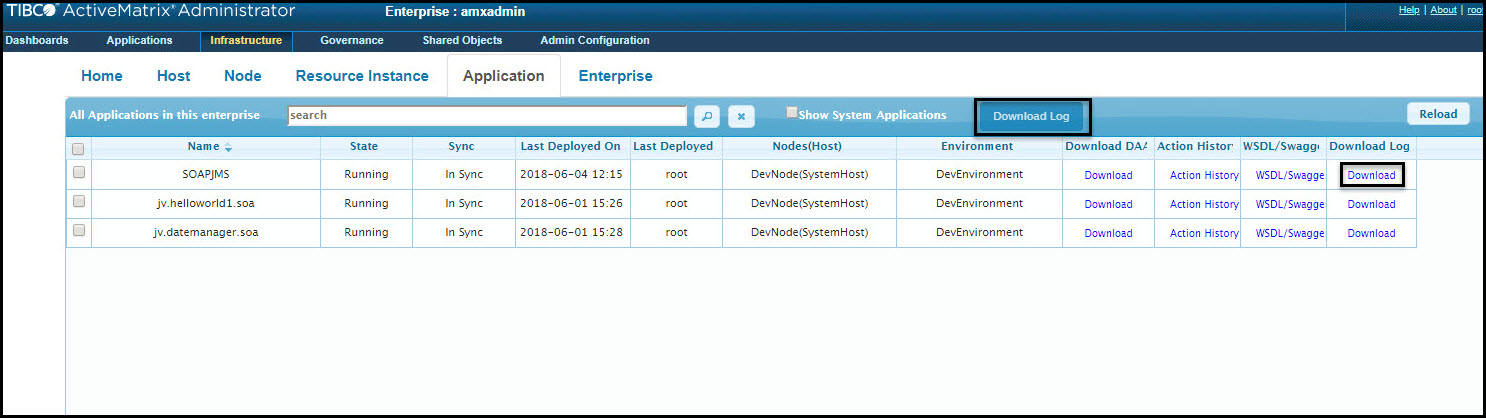Click inside the search text field

[x=486, y=115]
